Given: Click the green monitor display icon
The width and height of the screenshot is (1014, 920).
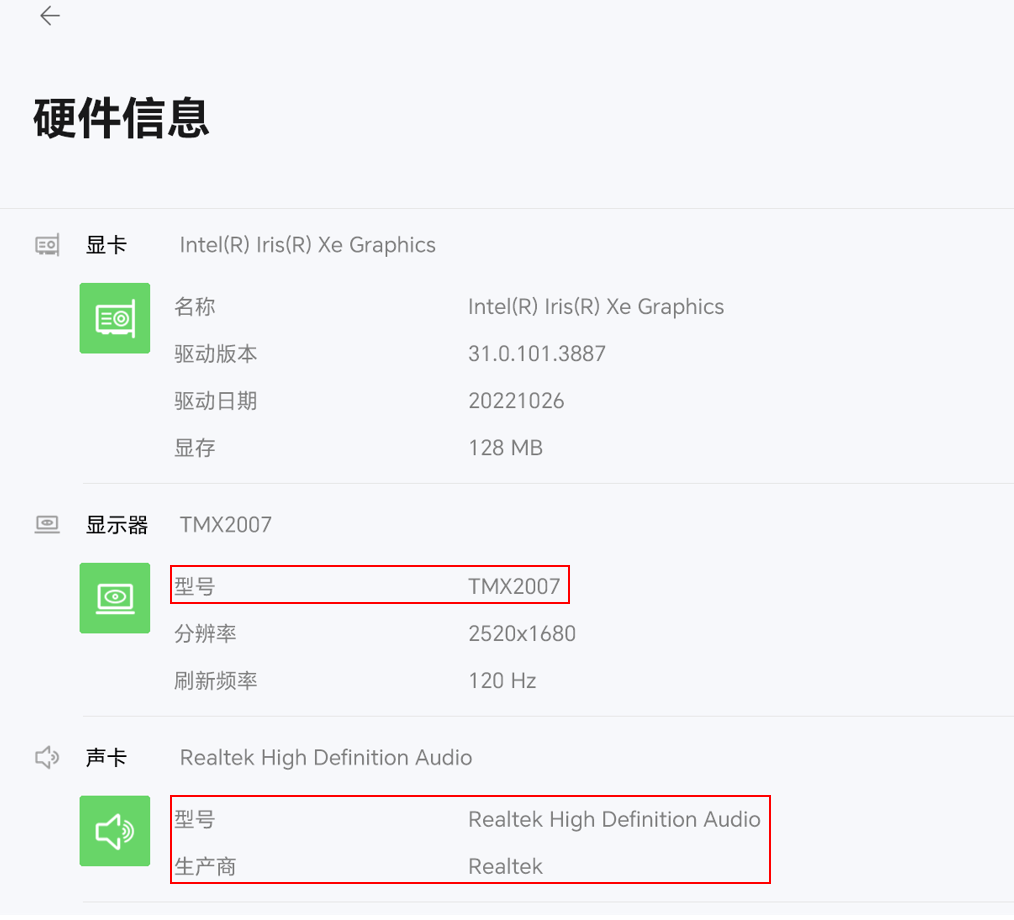Looking at the screenshot, I should point(115,598).
